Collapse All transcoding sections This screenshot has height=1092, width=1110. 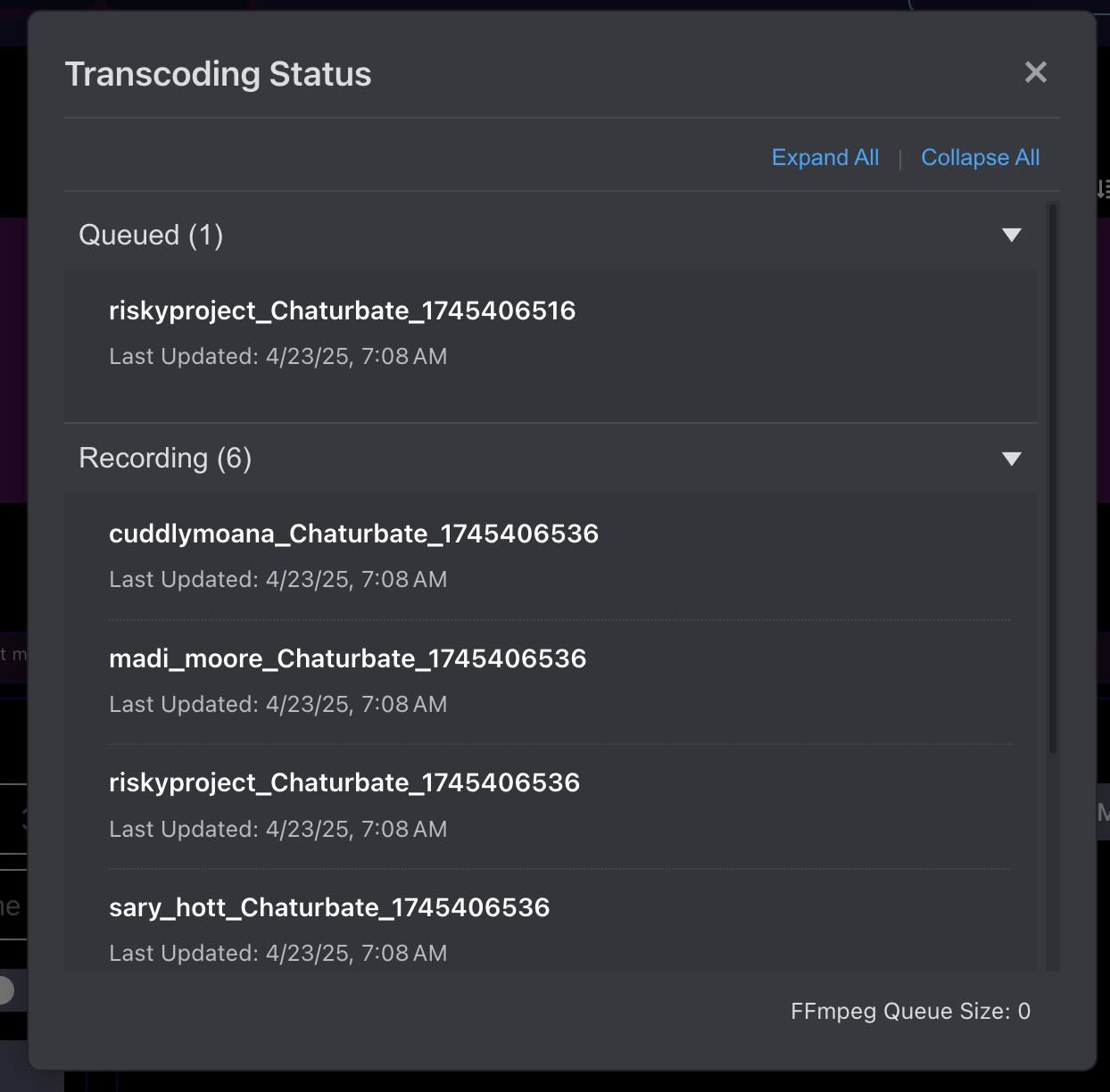coord(980,157)
